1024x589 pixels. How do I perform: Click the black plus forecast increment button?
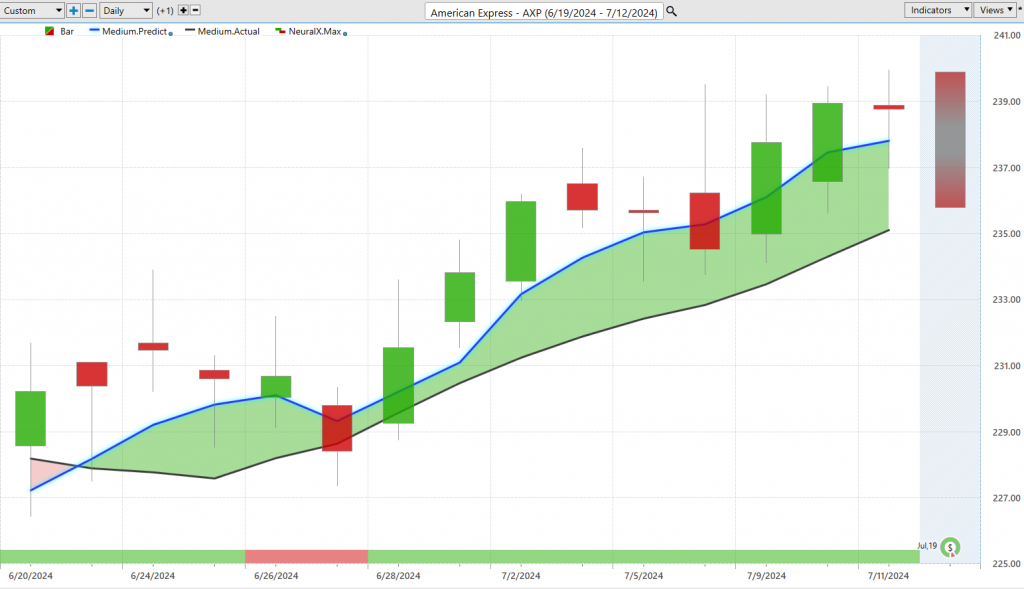(183, 10)
